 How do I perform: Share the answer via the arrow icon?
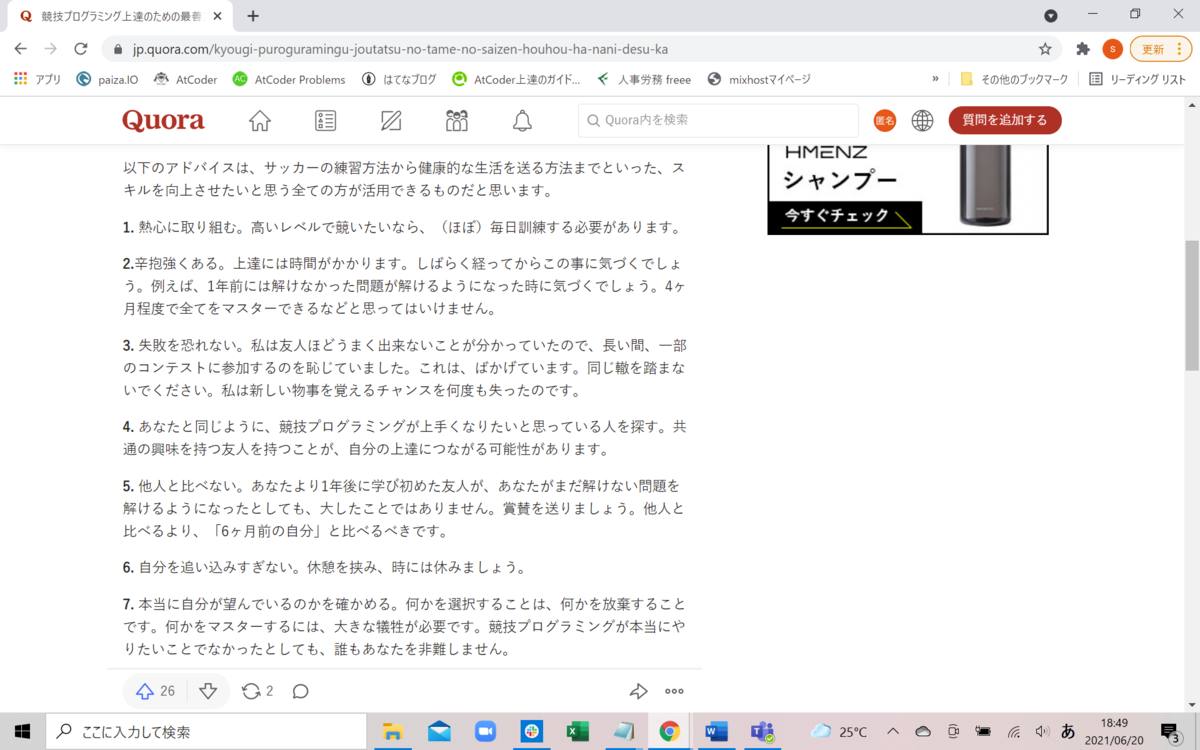click(x=638, y=690)
